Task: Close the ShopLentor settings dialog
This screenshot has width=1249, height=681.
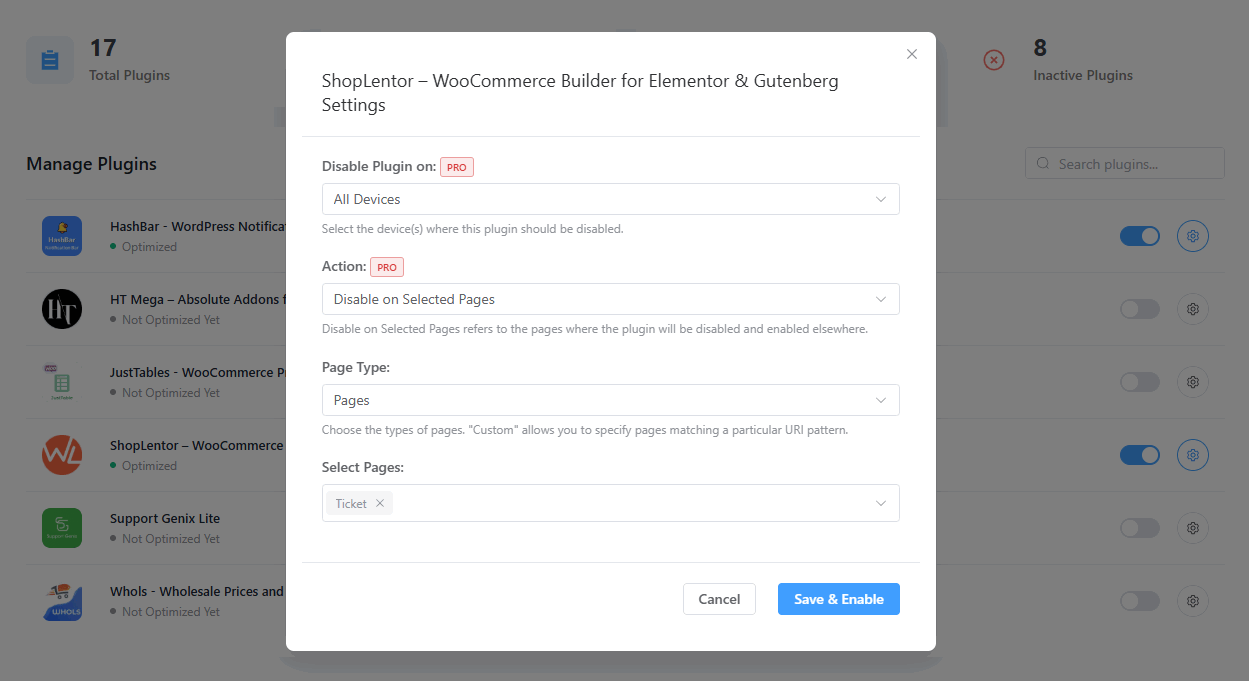Action: tap(912, 54)
